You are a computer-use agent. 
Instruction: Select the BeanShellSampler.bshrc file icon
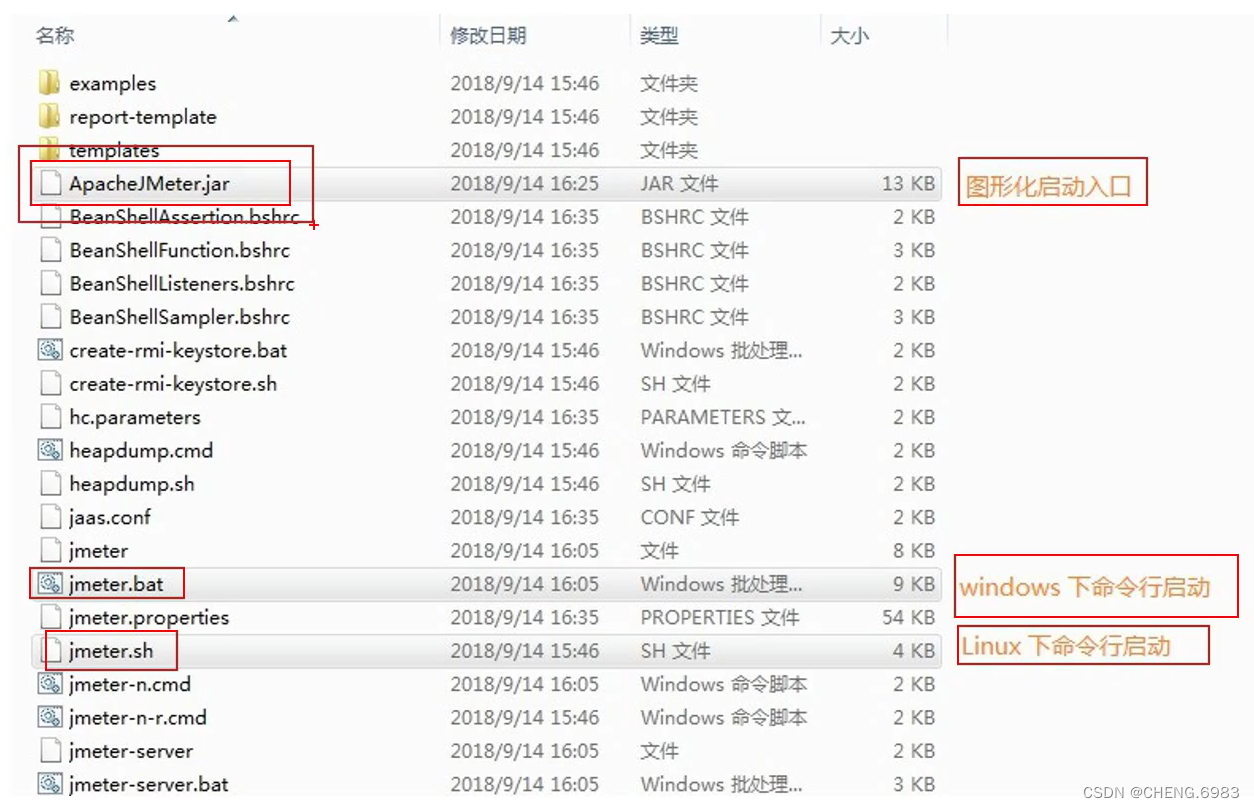50,317
